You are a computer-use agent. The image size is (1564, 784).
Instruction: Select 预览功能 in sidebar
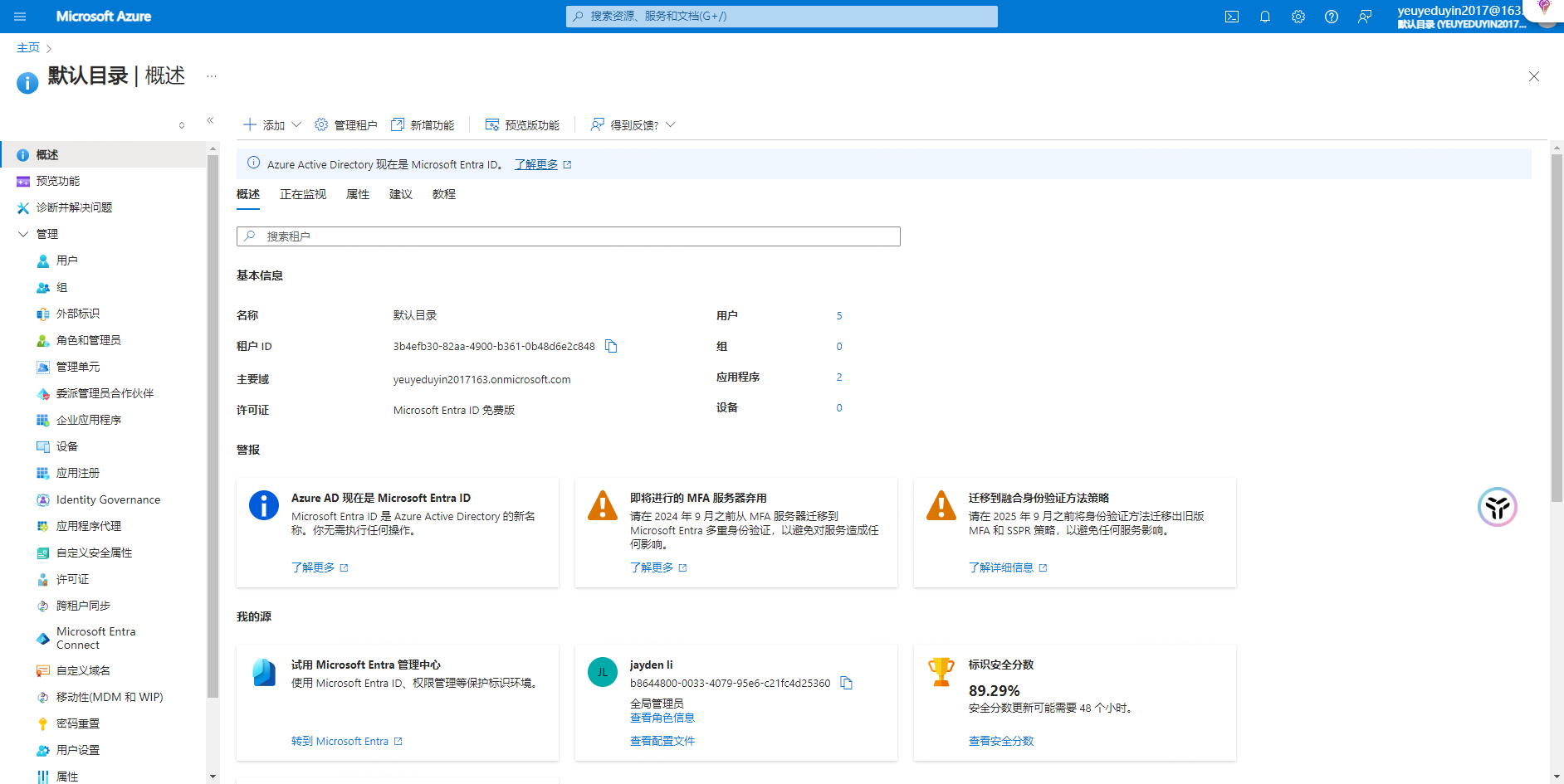click(x=57, y=181)
